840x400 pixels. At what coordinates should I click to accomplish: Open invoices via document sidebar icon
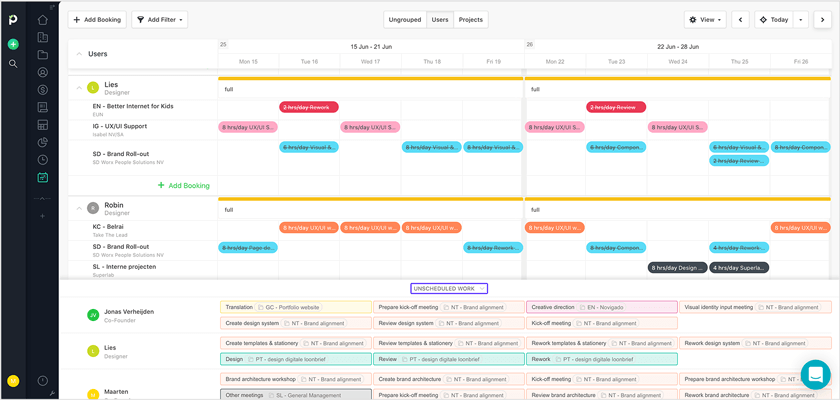(43, 107)
